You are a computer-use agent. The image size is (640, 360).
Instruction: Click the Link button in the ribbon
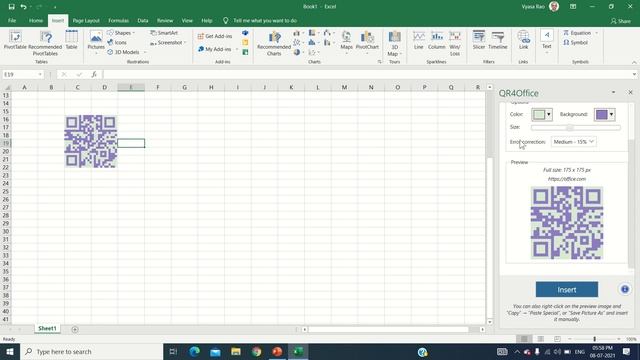(x=523, y=40)
